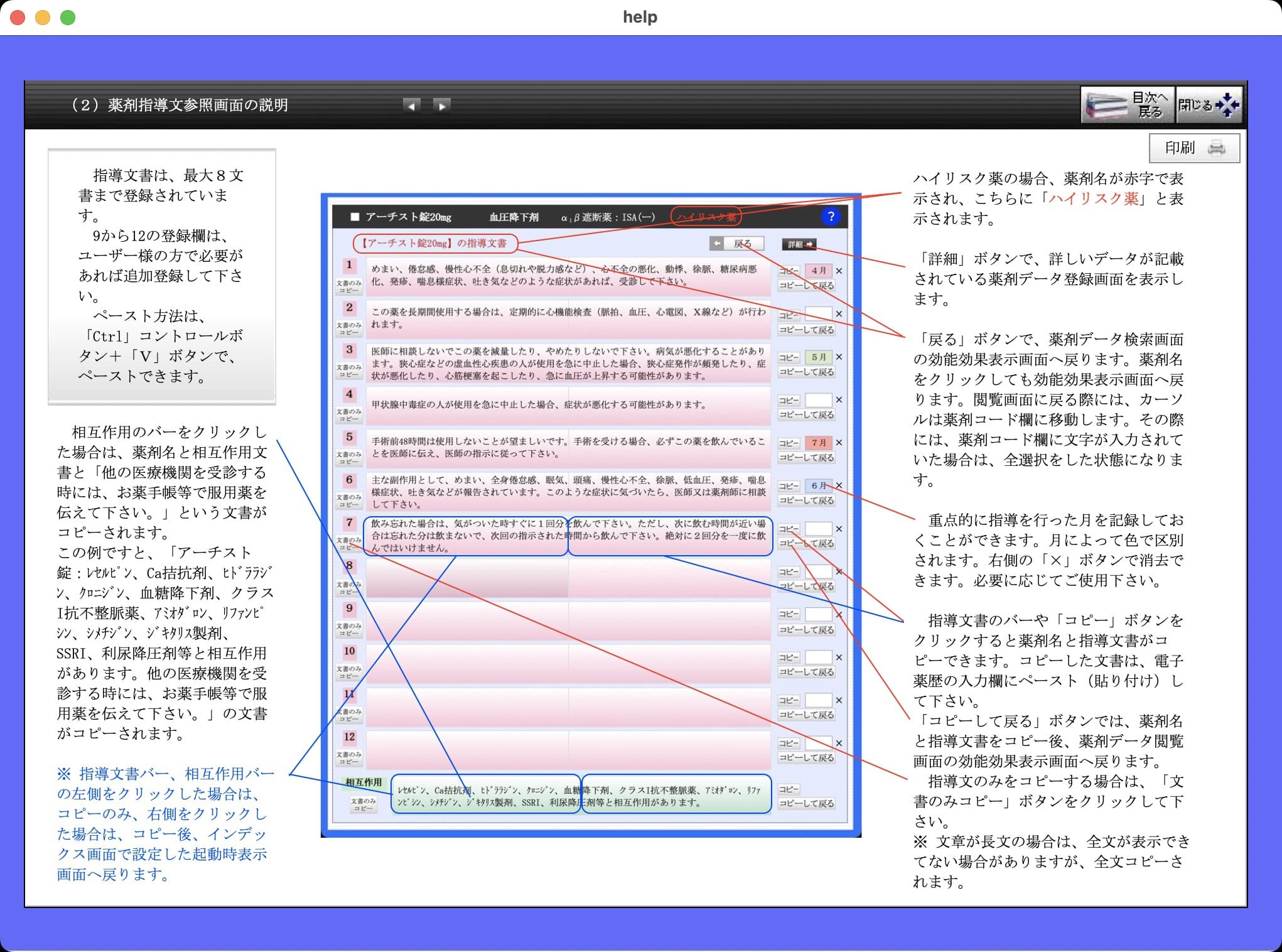
Task: Click コピーして戻る beside document 3
Action: (806, 372)
